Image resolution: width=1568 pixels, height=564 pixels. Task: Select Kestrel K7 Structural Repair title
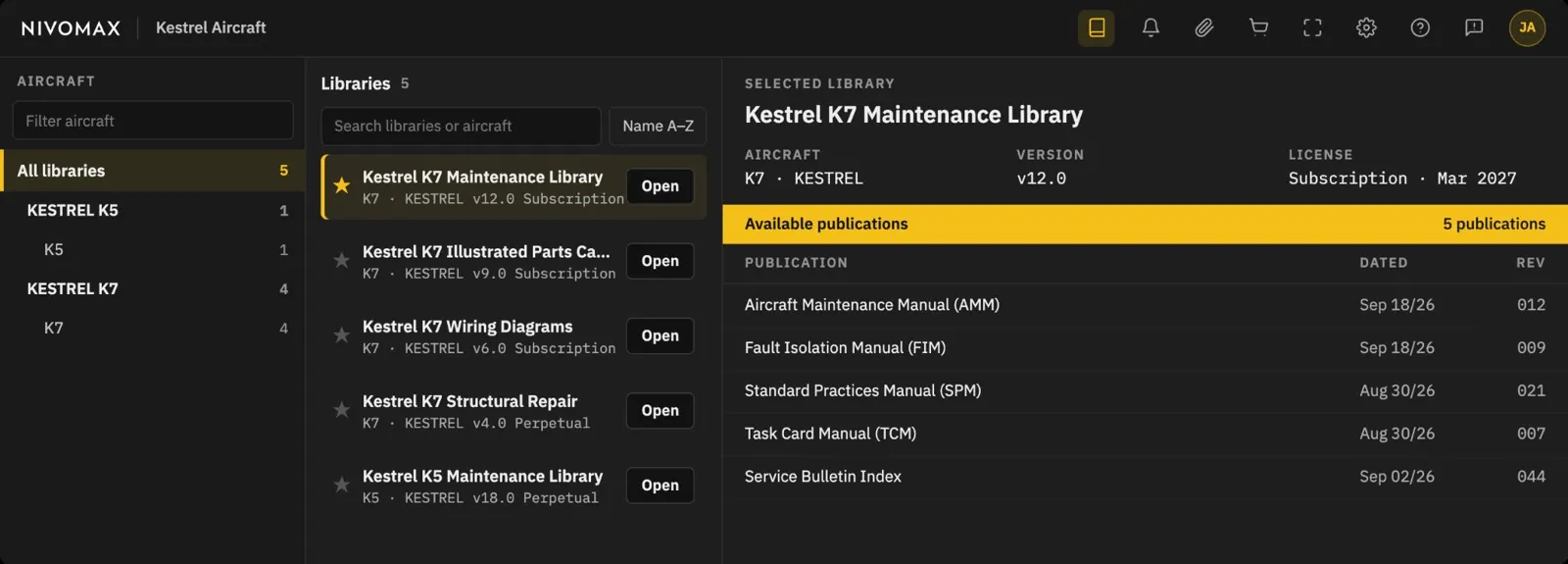[x=469, y=401]
